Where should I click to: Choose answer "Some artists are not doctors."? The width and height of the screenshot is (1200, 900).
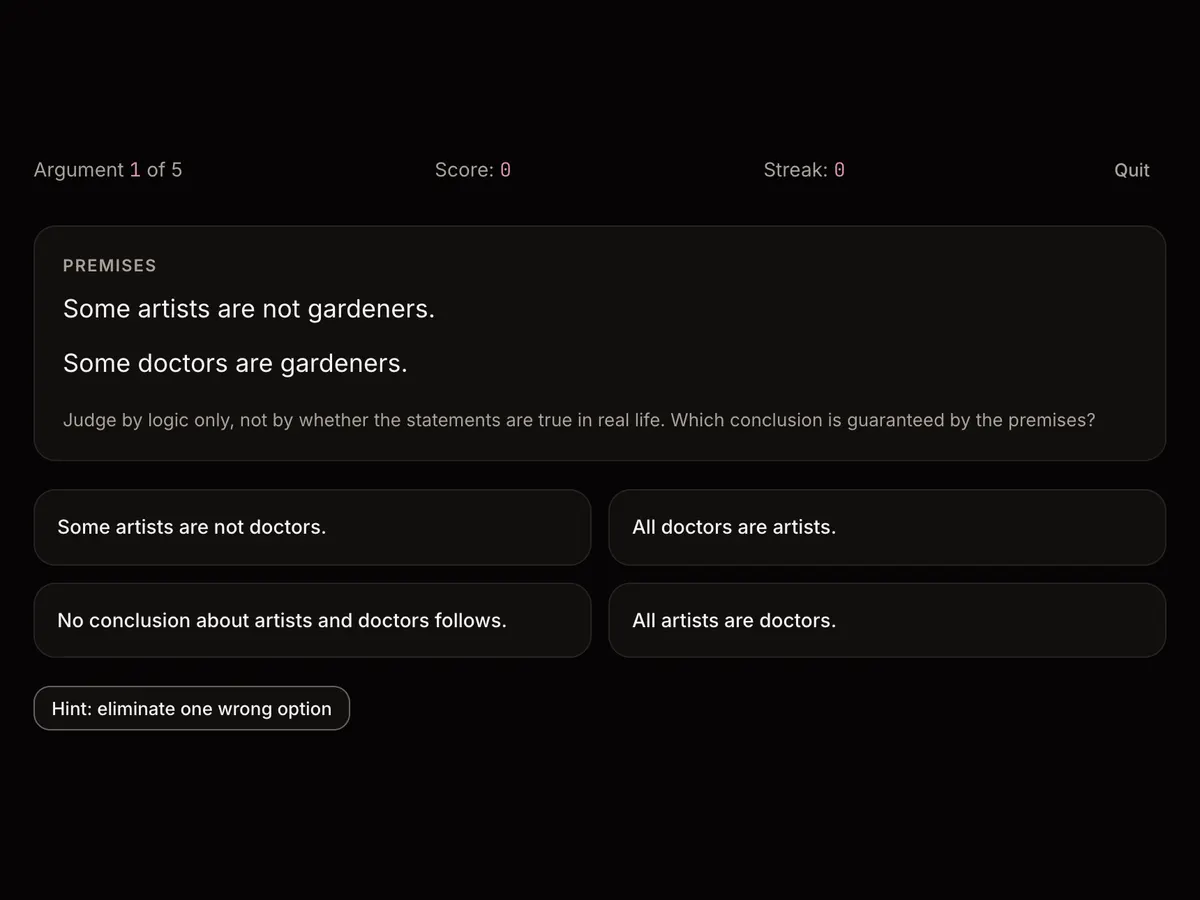(312, 527)
